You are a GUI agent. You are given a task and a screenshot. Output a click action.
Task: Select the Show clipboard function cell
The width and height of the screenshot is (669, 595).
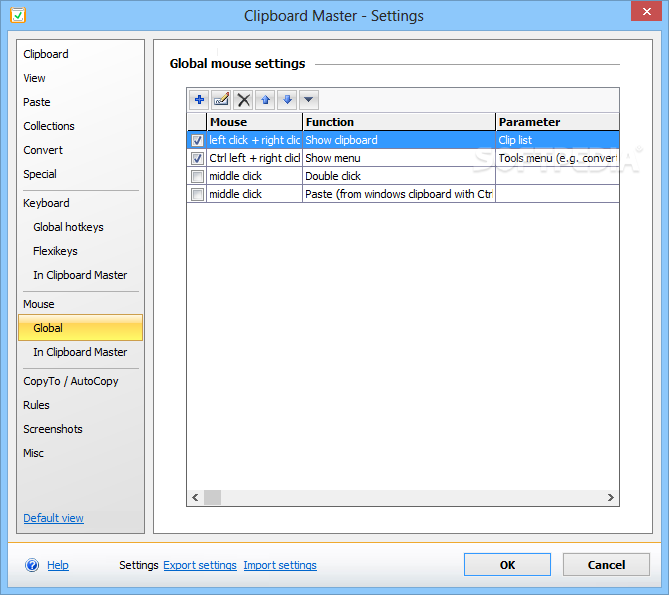(x=399, y=140)
